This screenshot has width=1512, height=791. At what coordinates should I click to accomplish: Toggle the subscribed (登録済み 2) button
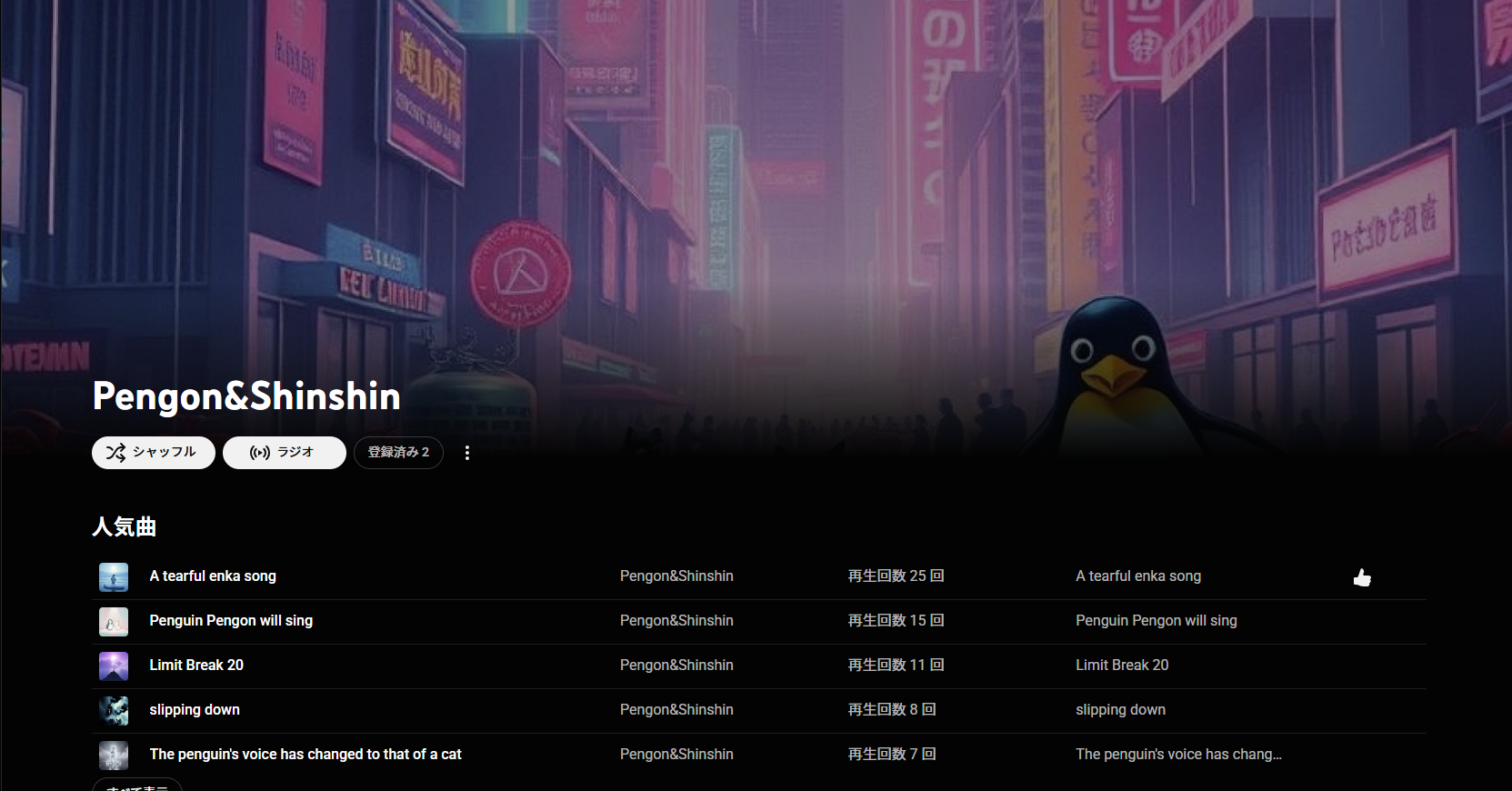398,453
